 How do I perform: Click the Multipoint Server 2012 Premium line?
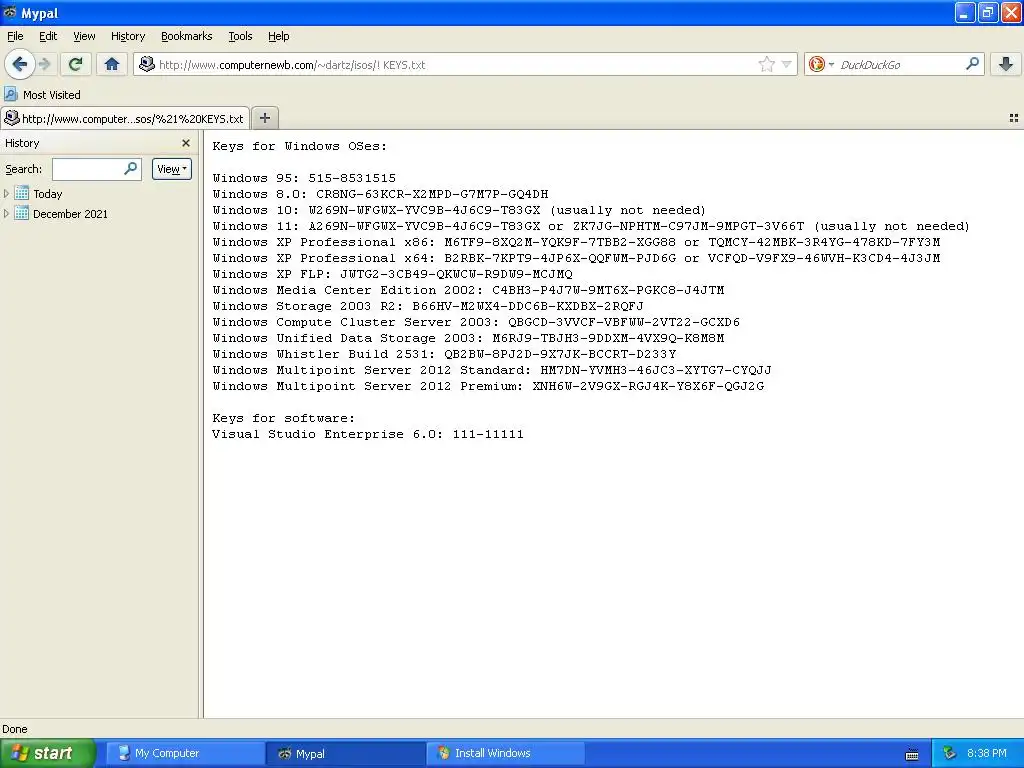[488, 386]
